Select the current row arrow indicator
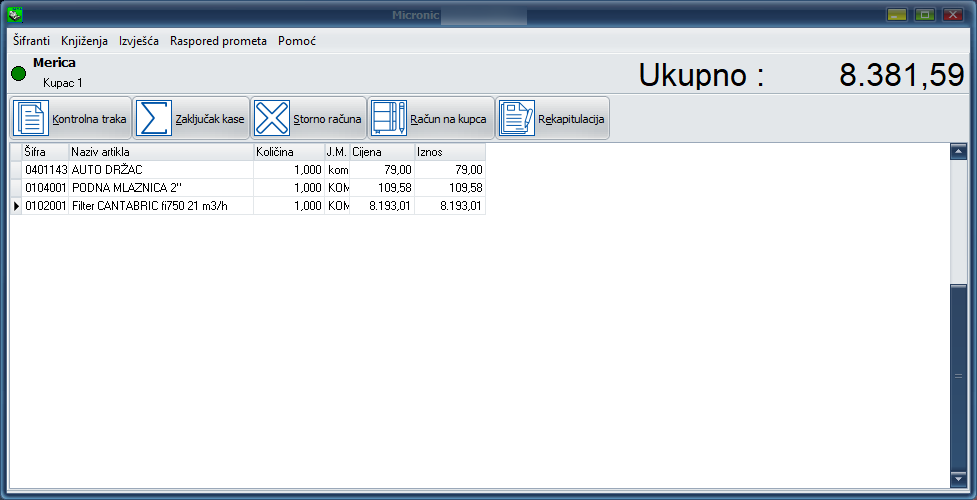977x500 pixels. (15, 206)
